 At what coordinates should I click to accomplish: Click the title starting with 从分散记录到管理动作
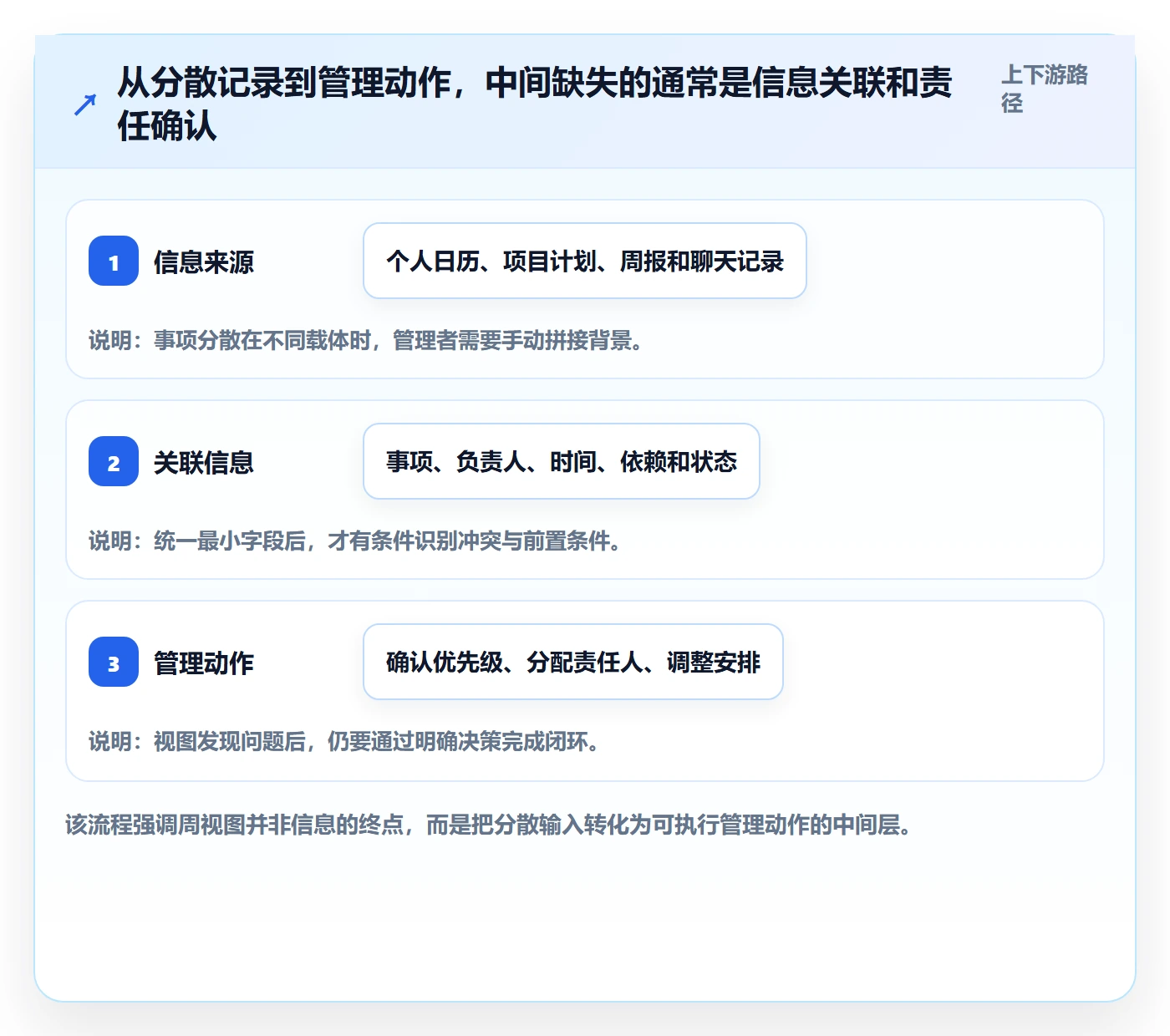point(535,104)
